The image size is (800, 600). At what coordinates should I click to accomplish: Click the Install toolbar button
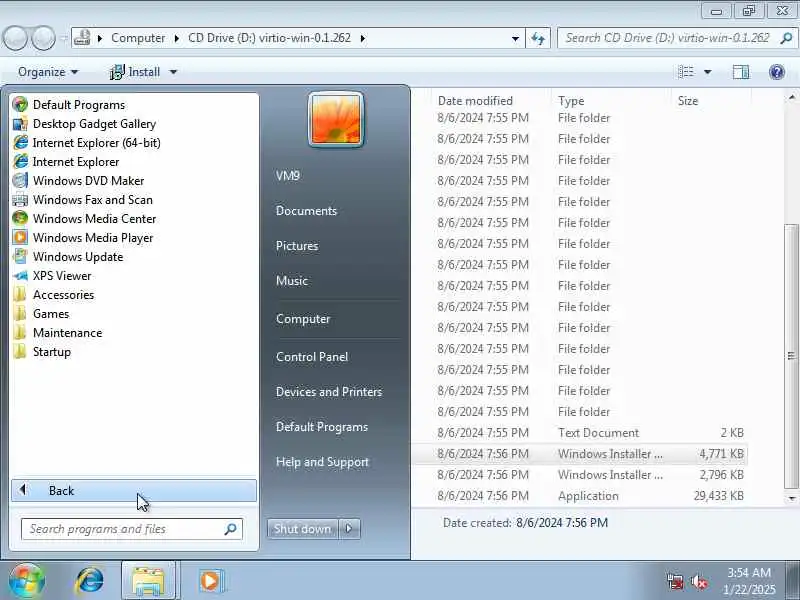click(x=135, y=72)
